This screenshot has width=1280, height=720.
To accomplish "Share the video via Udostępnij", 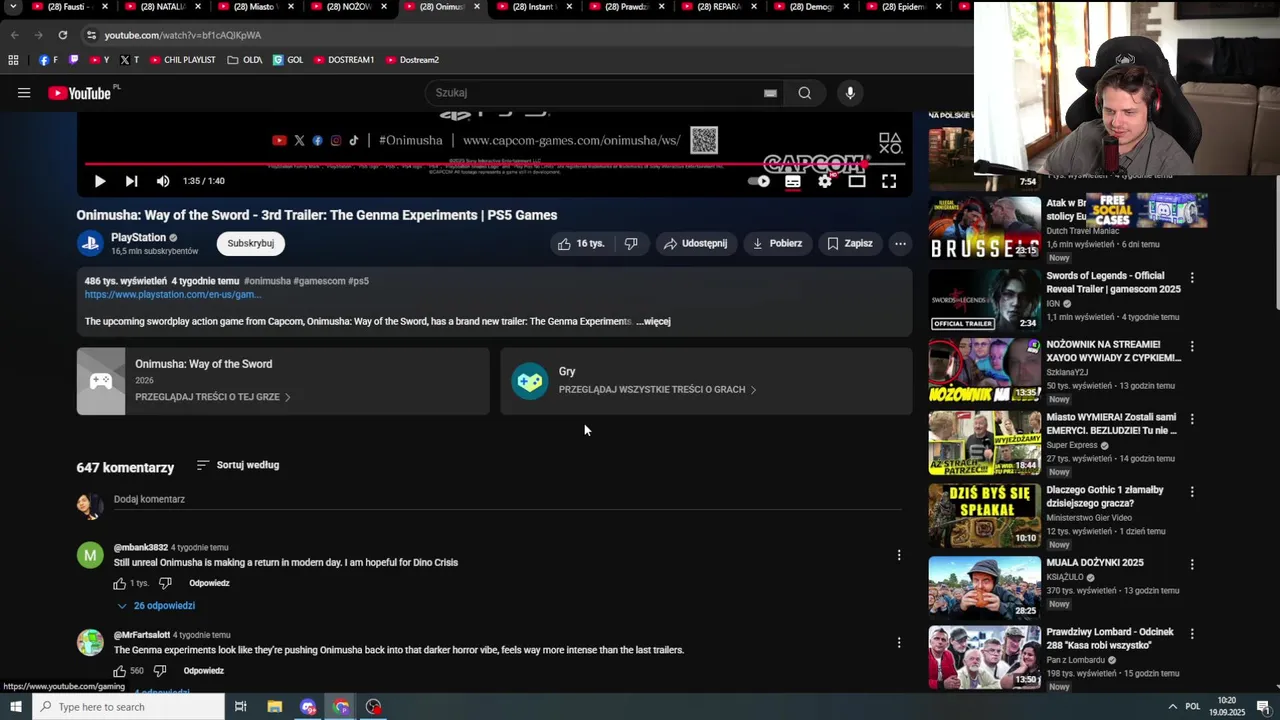I will pos(696,243).
